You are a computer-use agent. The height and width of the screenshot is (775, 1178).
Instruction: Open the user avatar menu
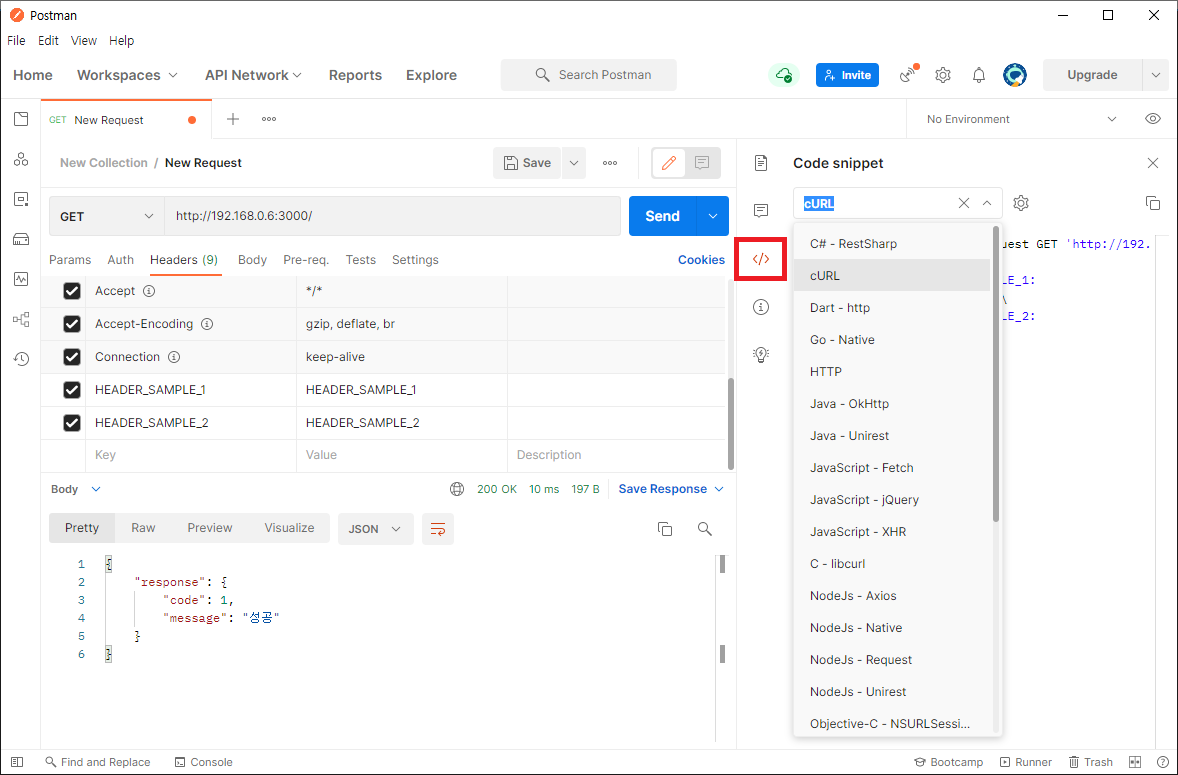point(1015,75)
